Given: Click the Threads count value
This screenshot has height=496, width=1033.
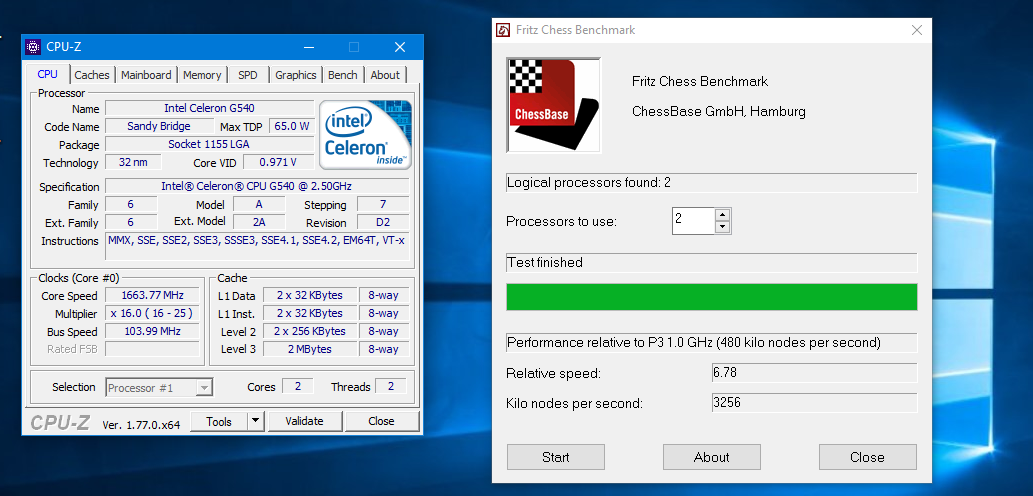Looking at the screenshot, I should click(x=391, y=387).
